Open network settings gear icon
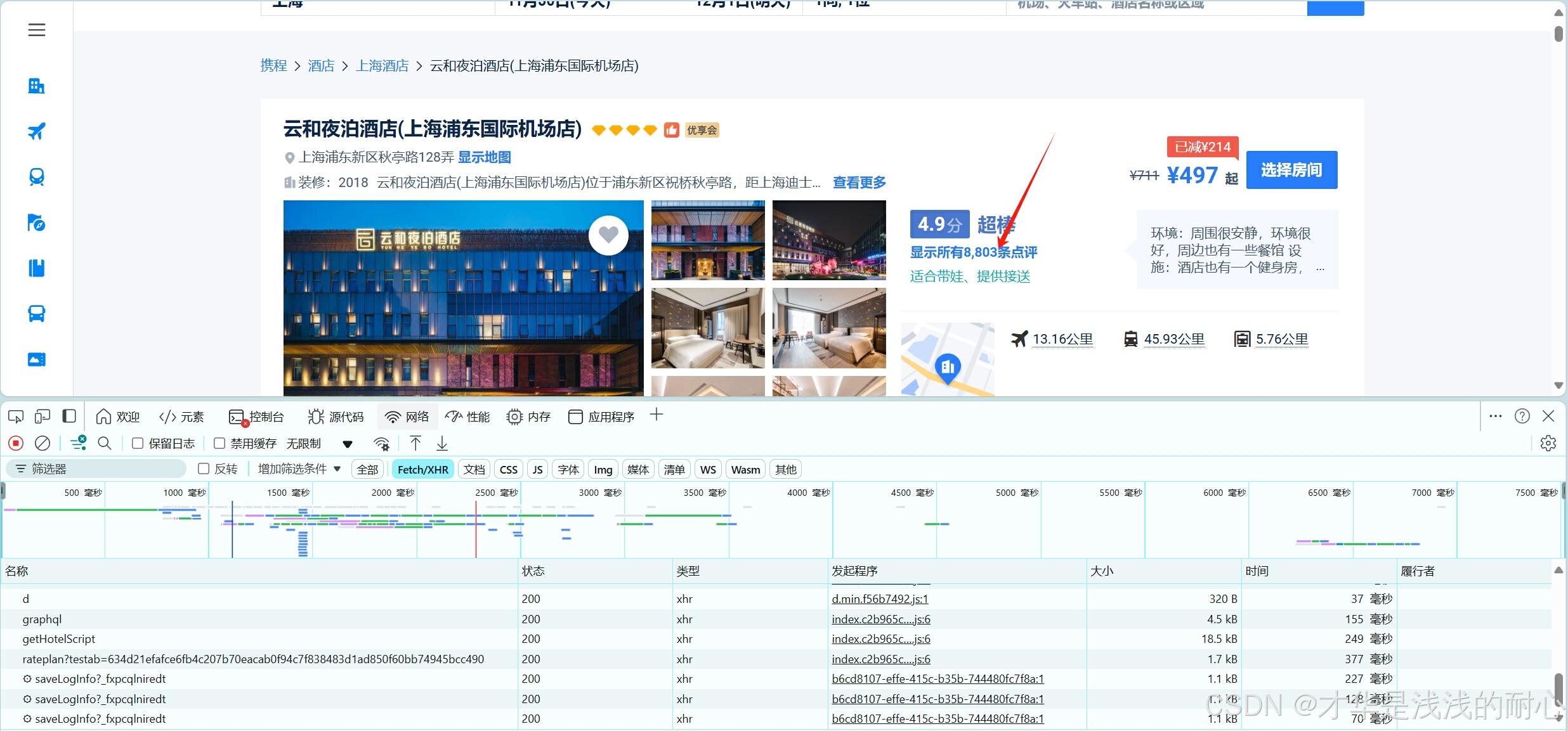The image size is (1568, 731). click(1548, 443)
